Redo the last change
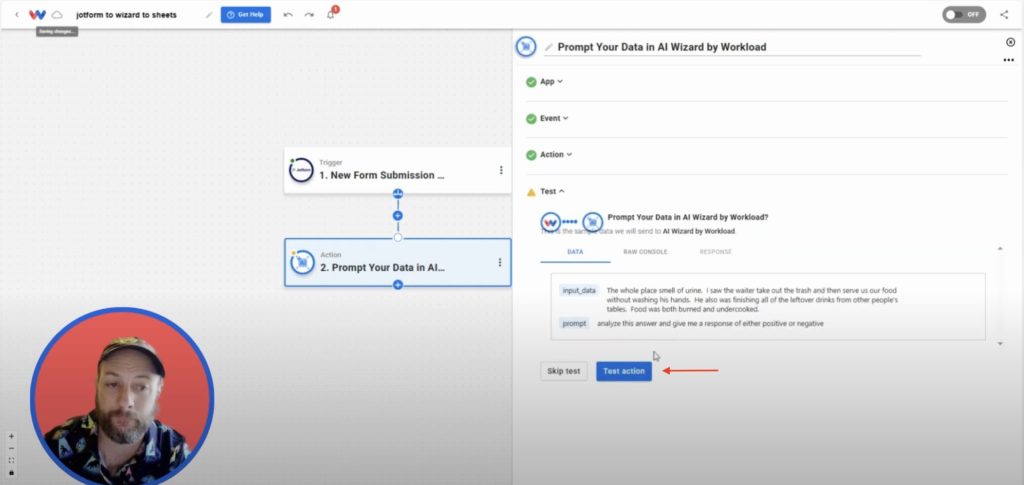 tap(309, 14)
